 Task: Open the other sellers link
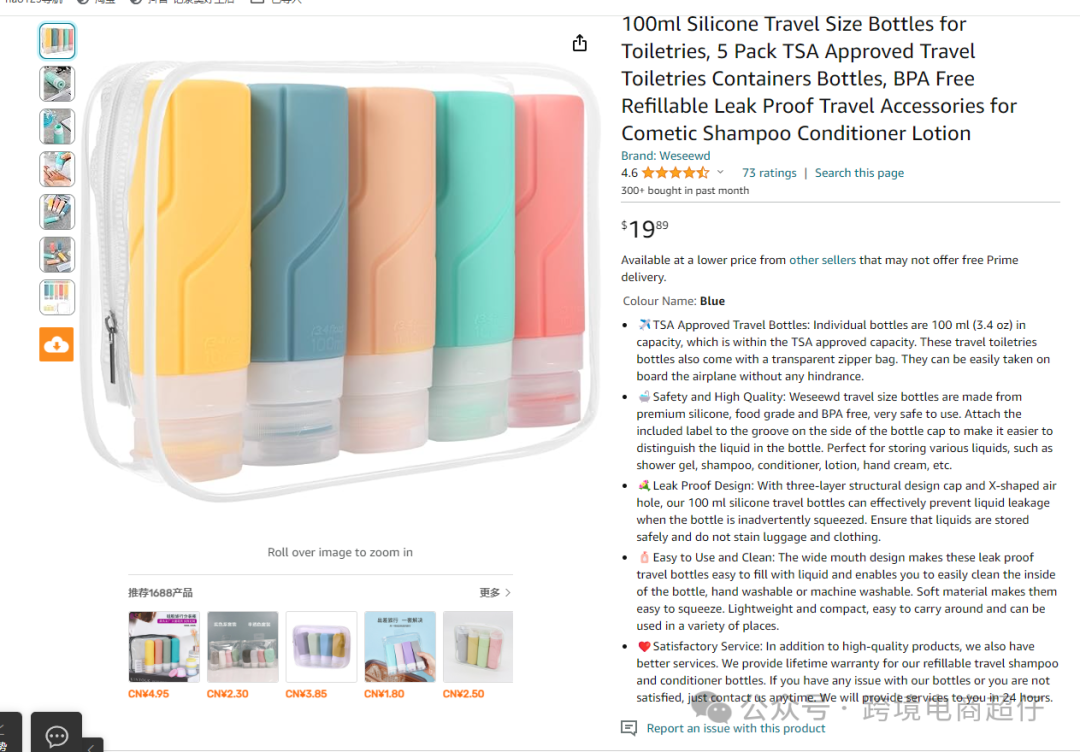point(822,260)
